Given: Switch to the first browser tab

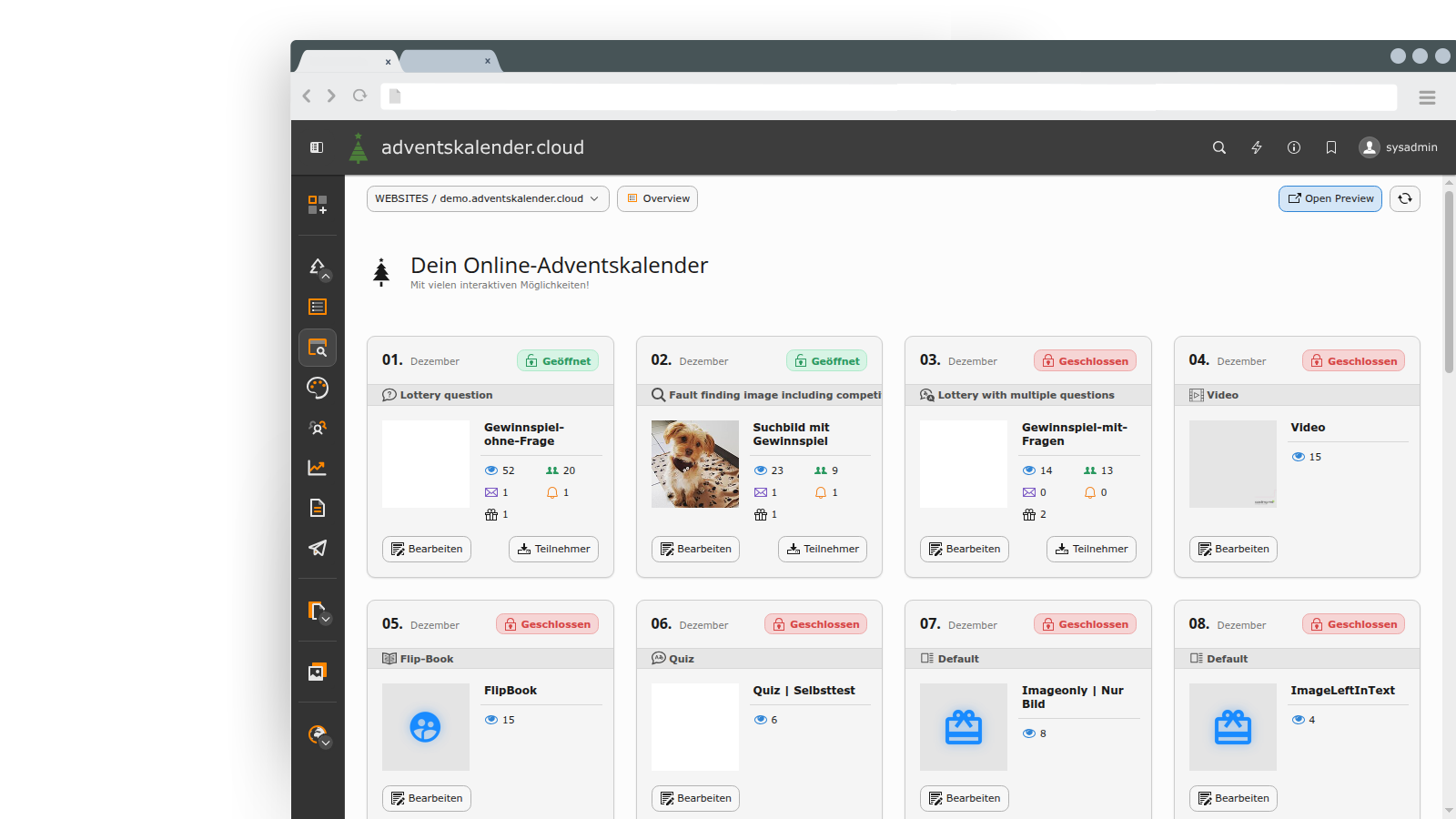Looking at the screenshot, I should (x=346, y=61).
